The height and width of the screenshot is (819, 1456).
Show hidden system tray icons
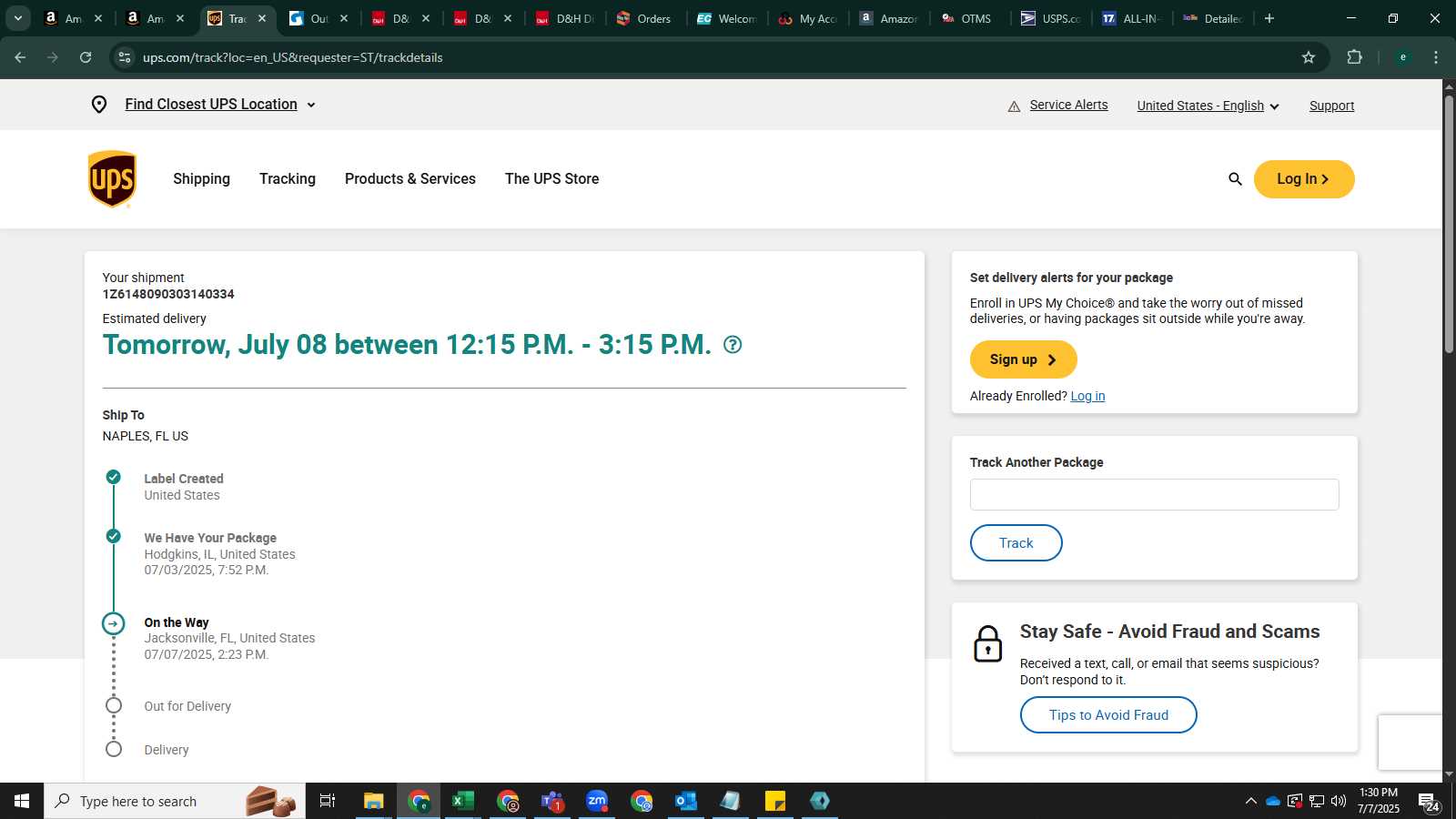tap(1251, 801)
